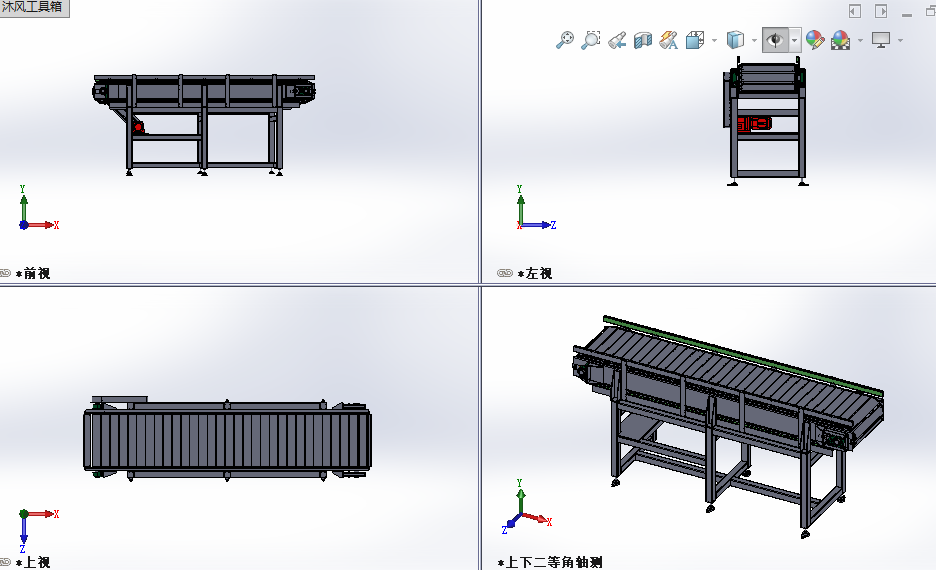This screenshot has width=936, height=570.
Task: Click the Display Style shaded cube icon
Action: pos(735,40)
